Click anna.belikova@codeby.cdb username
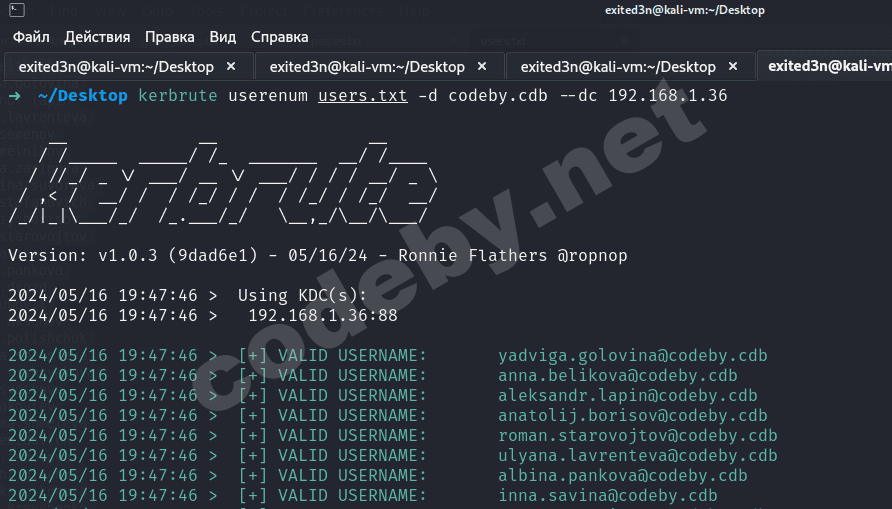This screenshot has width=892, height=509. click(618, 376)
